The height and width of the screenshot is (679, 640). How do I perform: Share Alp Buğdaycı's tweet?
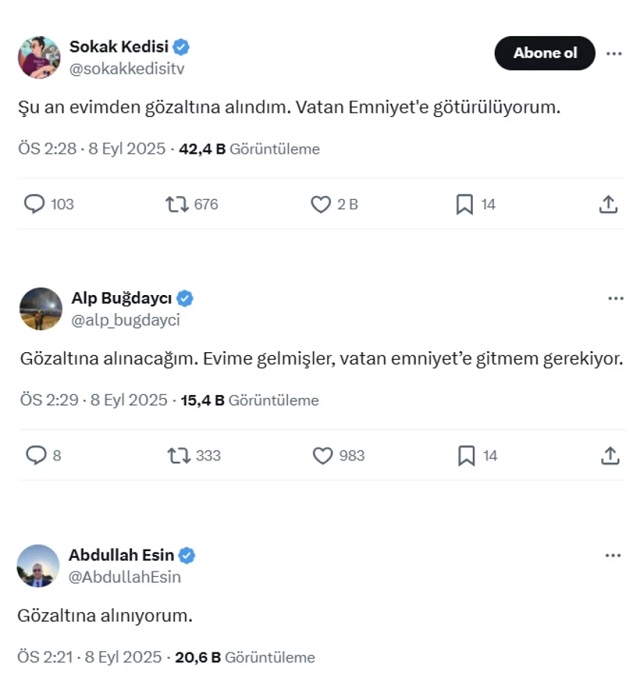coord(609,455)
